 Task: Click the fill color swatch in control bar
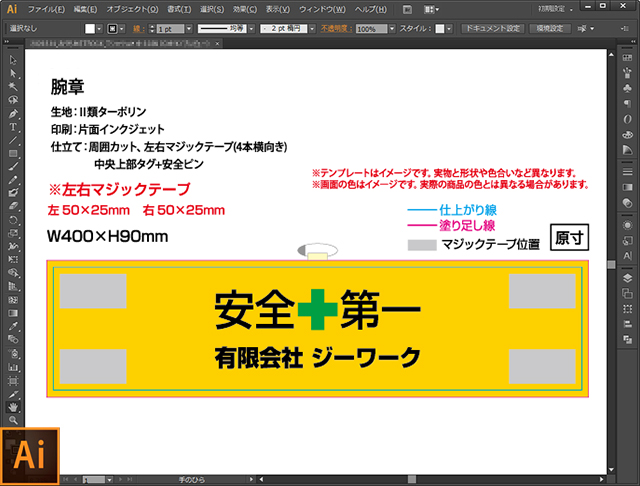click(89, 29)
